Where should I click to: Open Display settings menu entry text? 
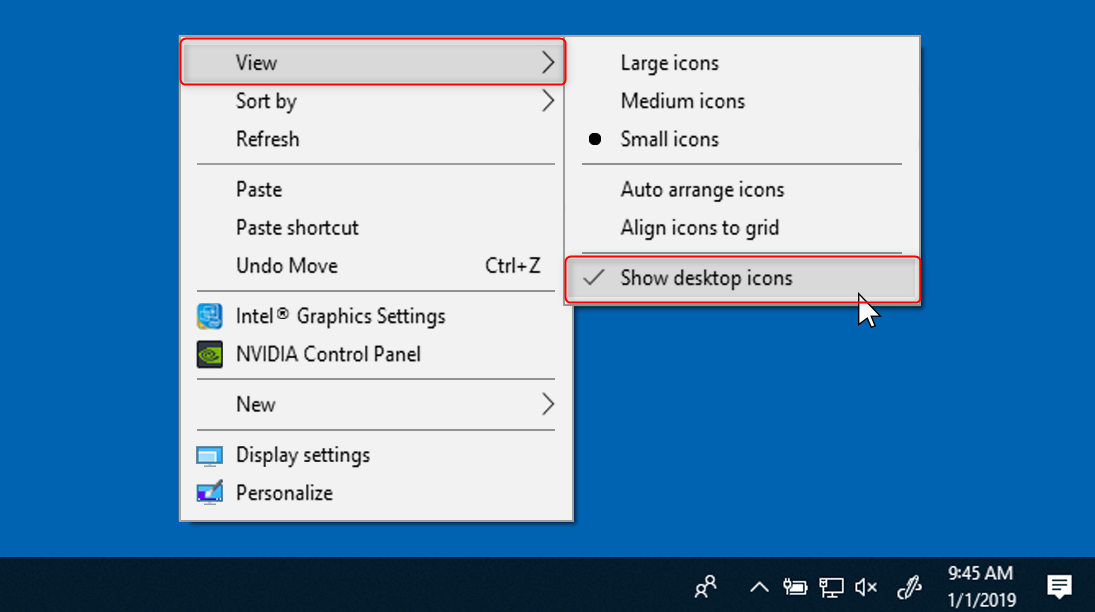click(302, 456)
